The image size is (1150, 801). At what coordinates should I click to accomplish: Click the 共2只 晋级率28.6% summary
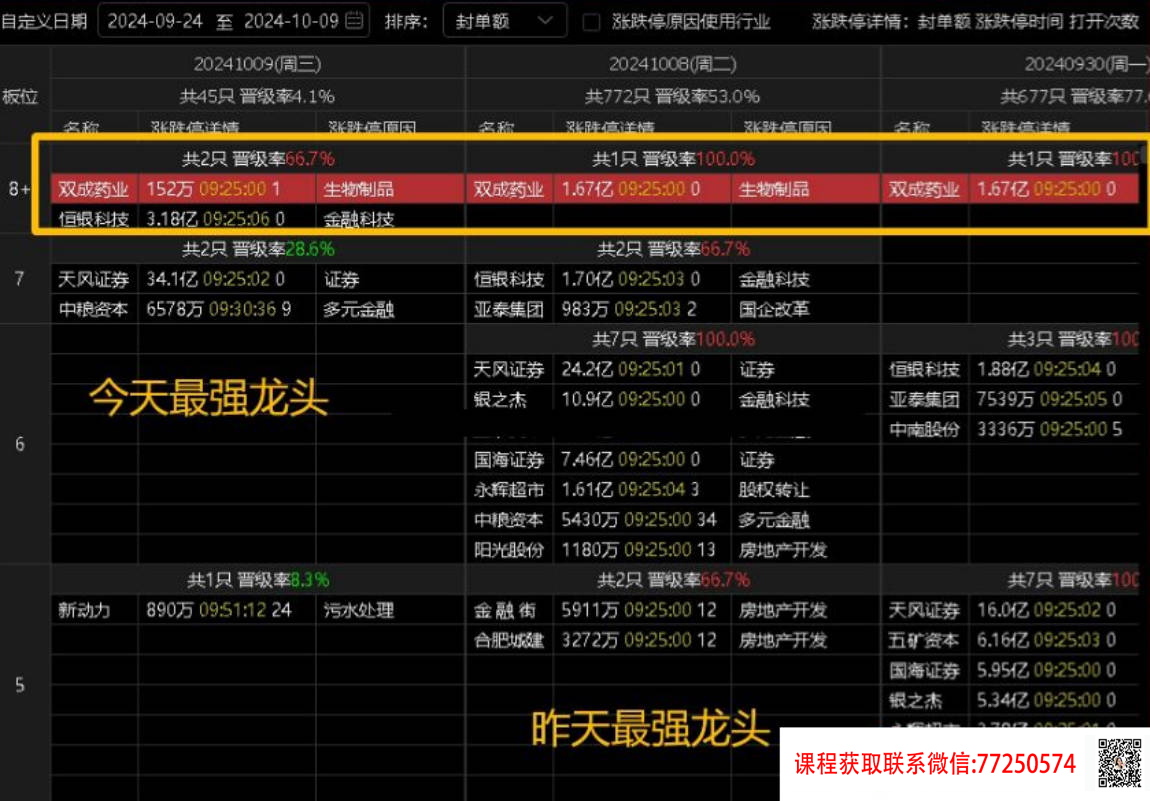click(x=257, y=249)
